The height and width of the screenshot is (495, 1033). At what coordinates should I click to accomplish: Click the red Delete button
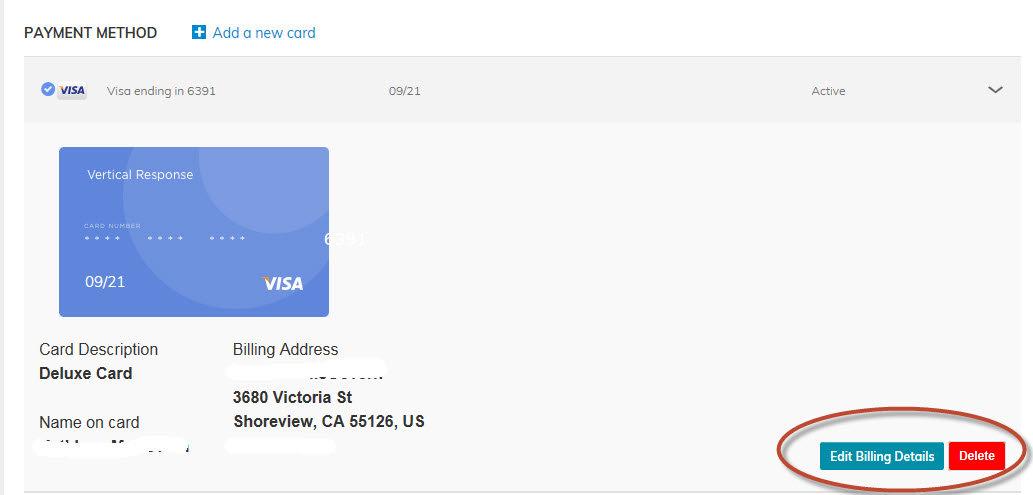[976, 456]
